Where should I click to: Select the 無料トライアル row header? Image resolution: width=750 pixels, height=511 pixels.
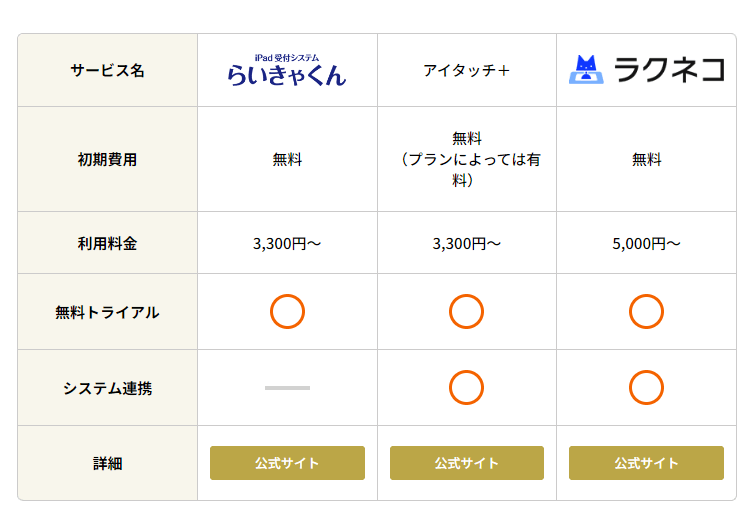tap(108, 312)
